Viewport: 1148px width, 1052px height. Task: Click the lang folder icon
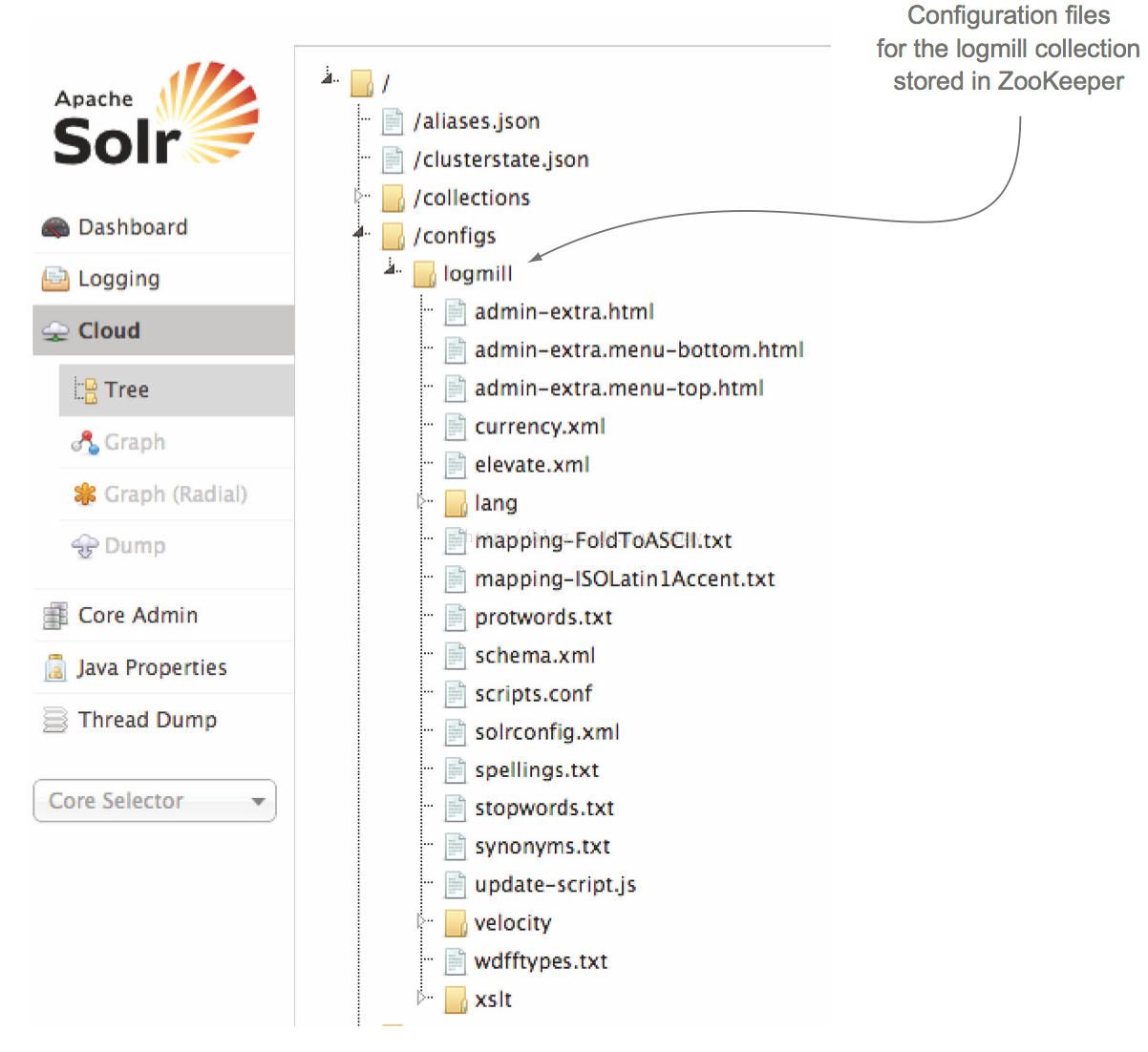coord(456,503)
